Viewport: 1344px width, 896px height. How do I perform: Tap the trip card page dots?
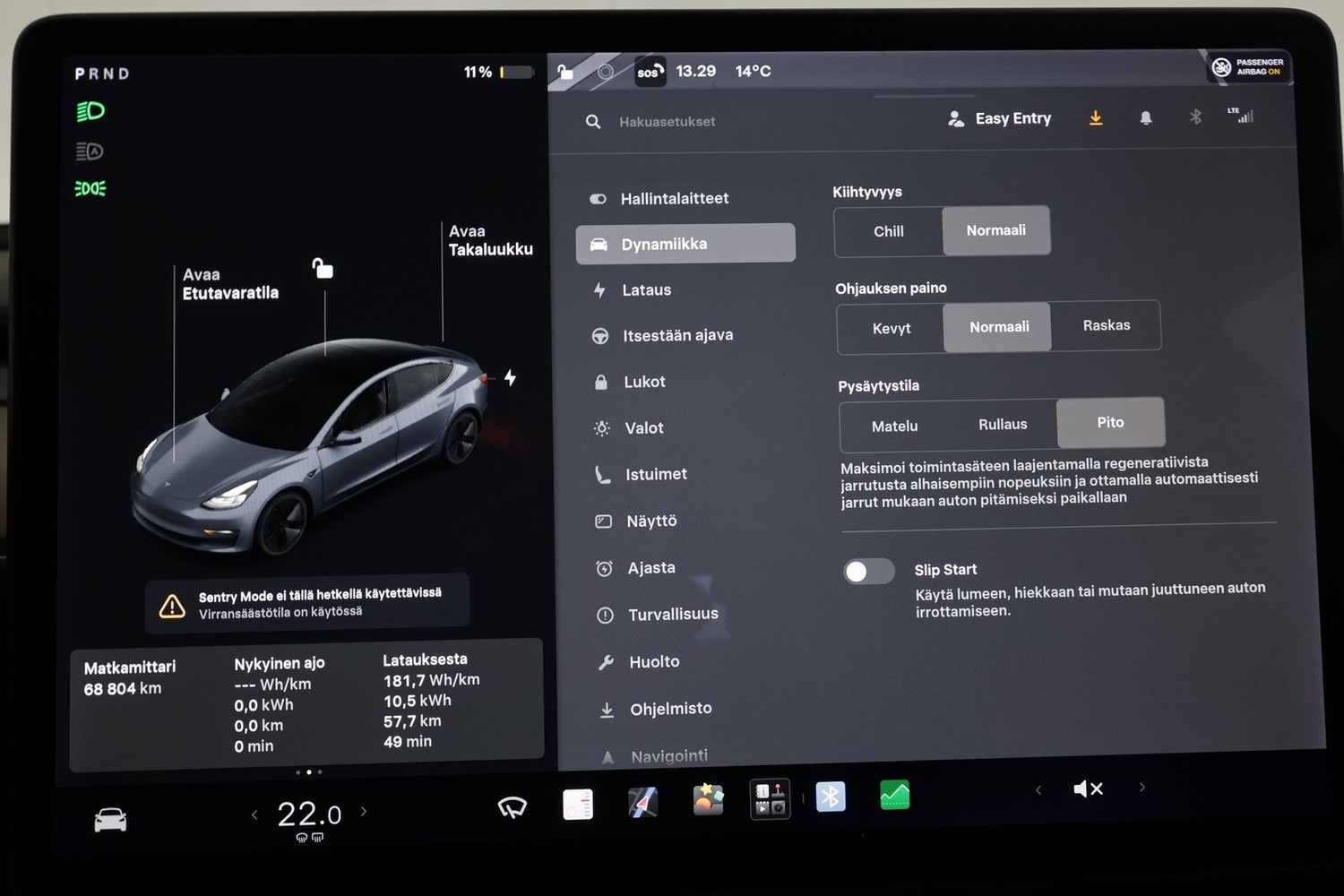308,771
